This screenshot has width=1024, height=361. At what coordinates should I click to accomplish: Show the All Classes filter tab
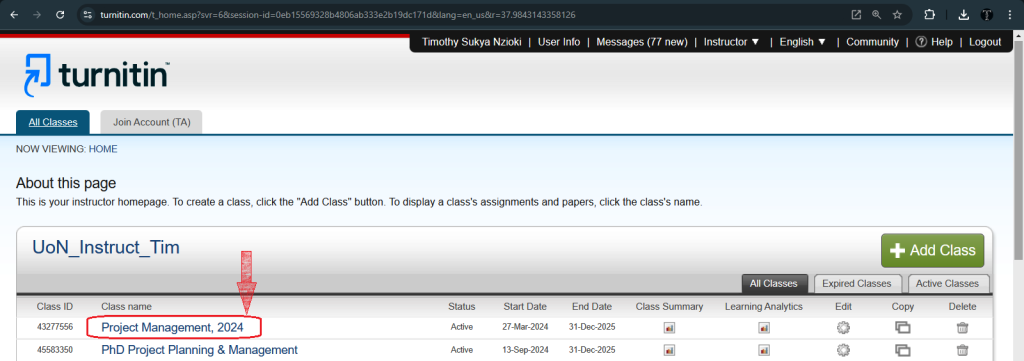point(774,283)
